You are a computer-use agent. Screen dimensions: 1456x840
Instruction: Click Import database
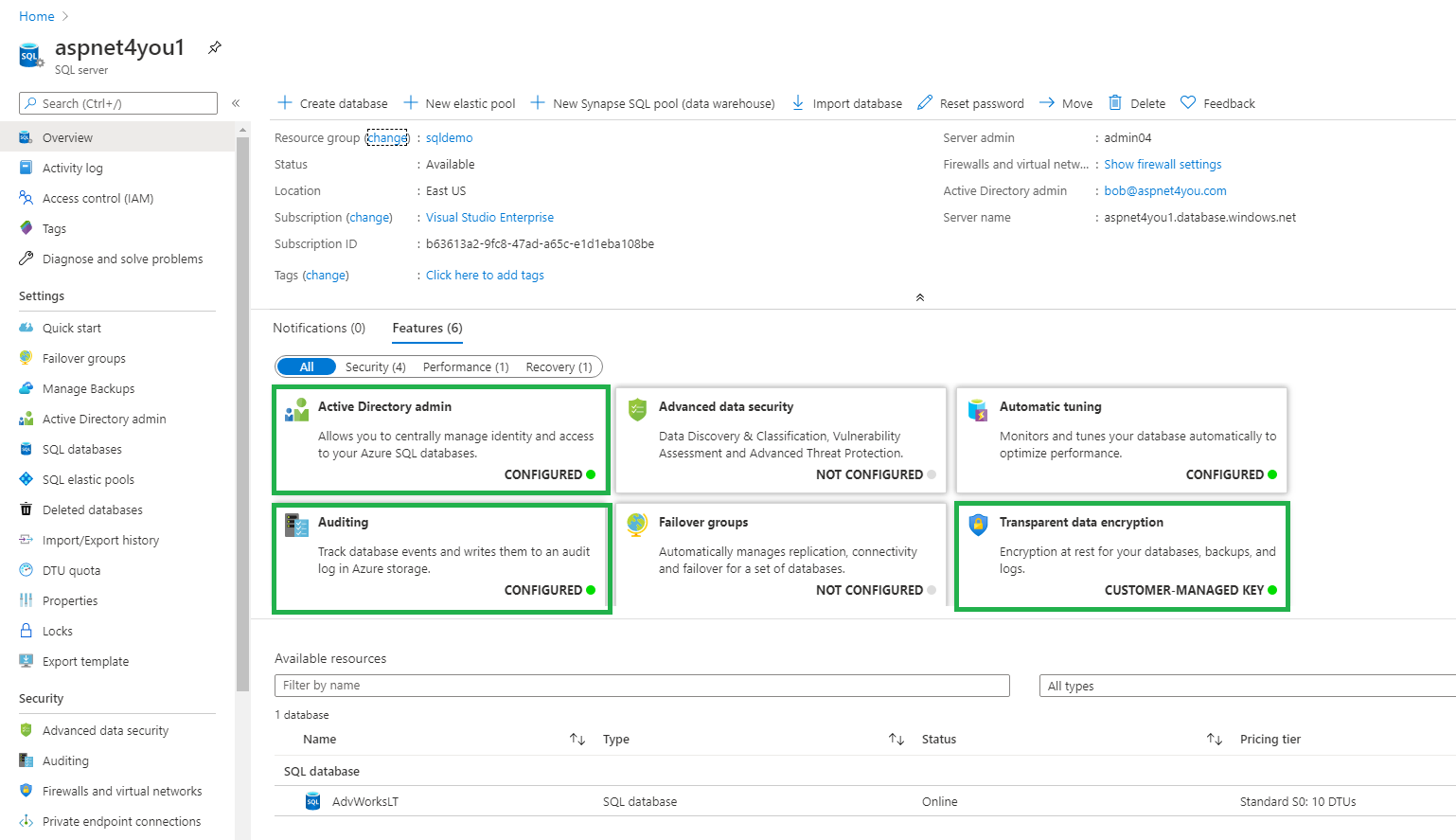pos(846,103)
